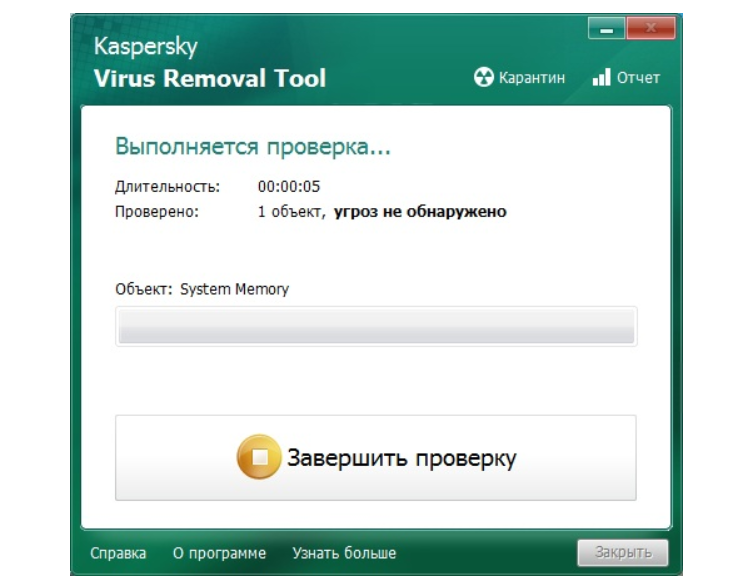Close window with red X button
This screenshot has height=583, width=736.
pyautogui.click(x=651, y=29)
